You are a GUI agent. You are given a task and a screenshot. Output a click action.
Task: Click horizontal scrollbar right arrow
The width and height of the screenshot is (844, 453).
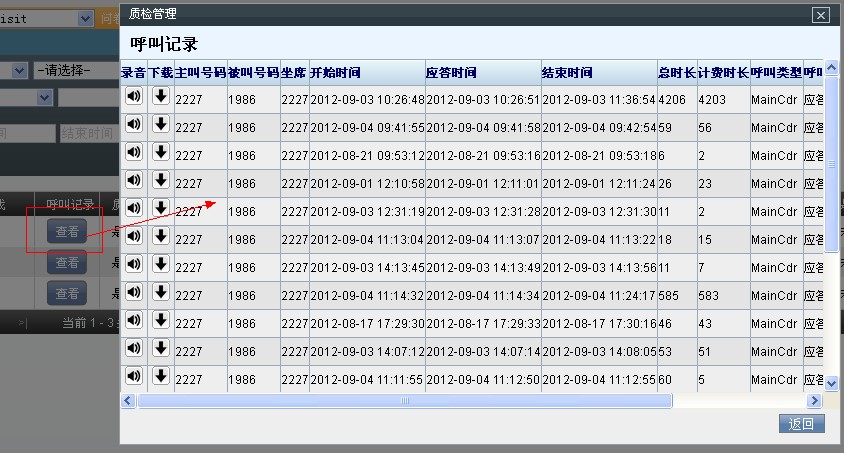pyautogui.click(x=814, y=401)
